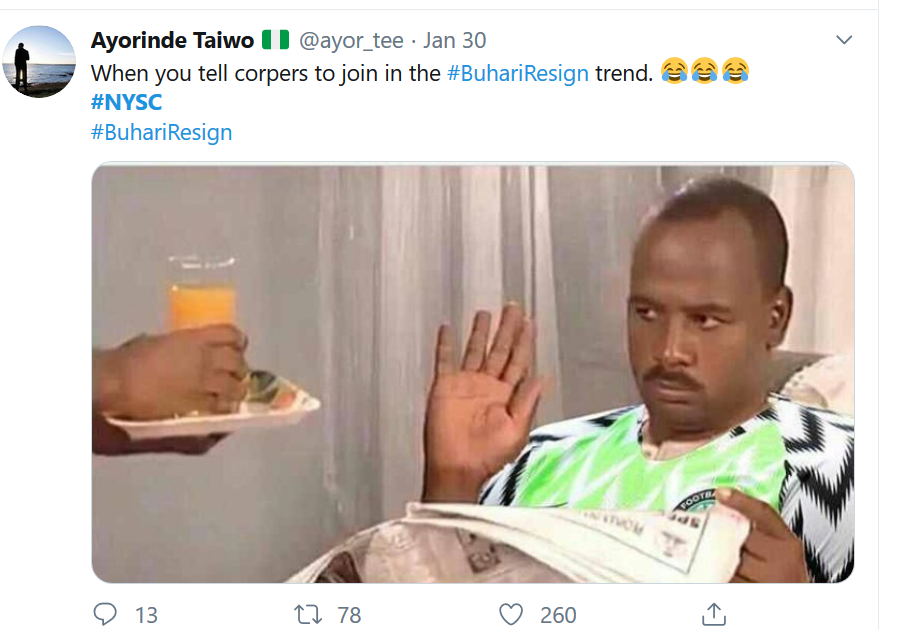Click the Nigerian flag emoji beside name
Image resolution: width=921 pixels, height=630 pixels.
coord(275,40)
